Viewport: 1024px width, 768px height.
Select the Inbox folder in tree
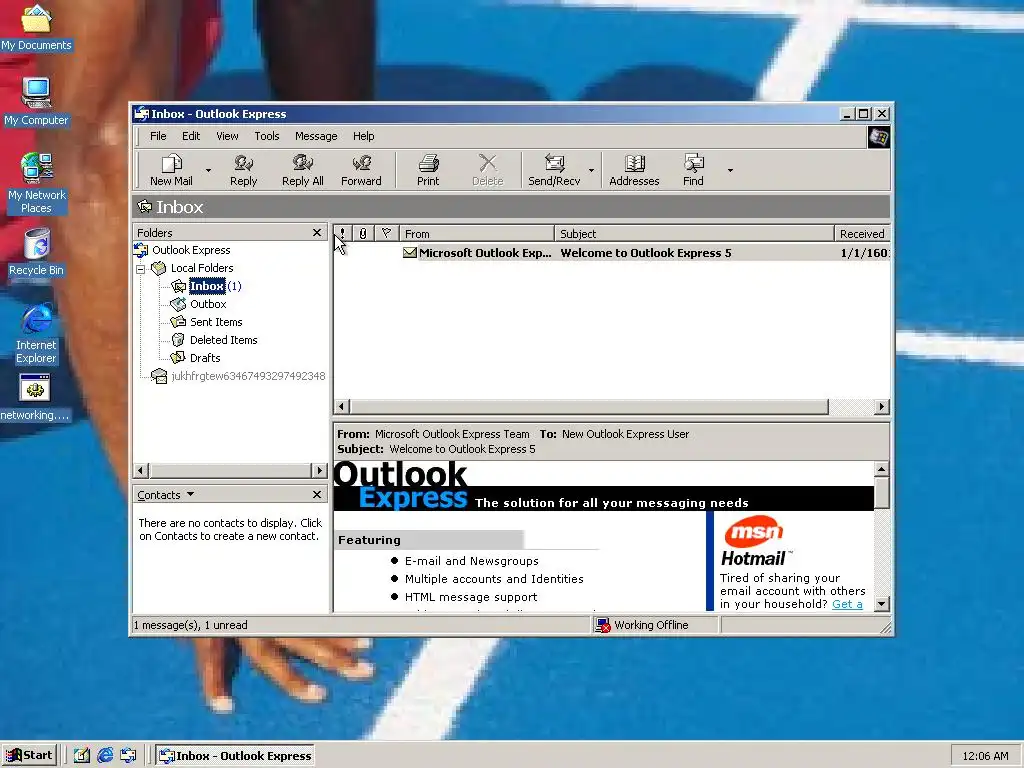pyautogui.click(x=207, y=286)
